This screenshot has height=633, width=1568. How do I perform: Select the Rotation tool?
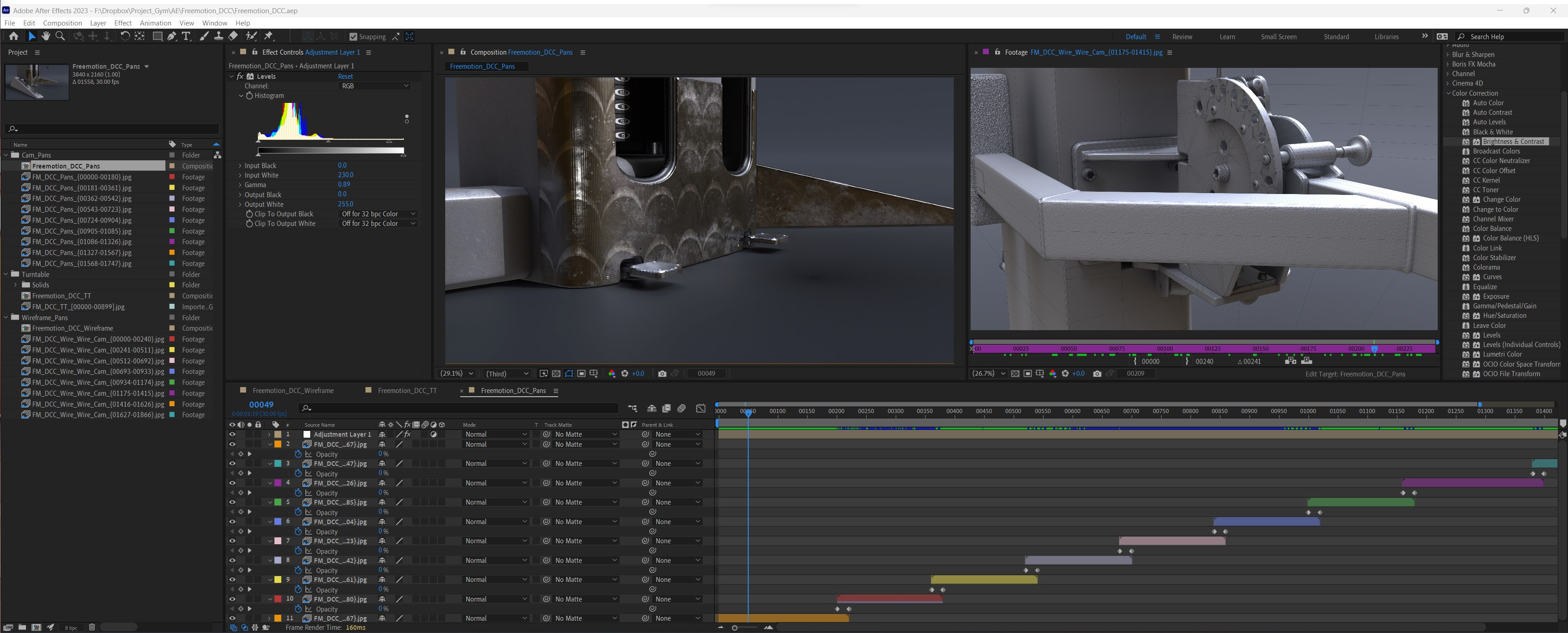pyautogui.click(x=125, y=36)
